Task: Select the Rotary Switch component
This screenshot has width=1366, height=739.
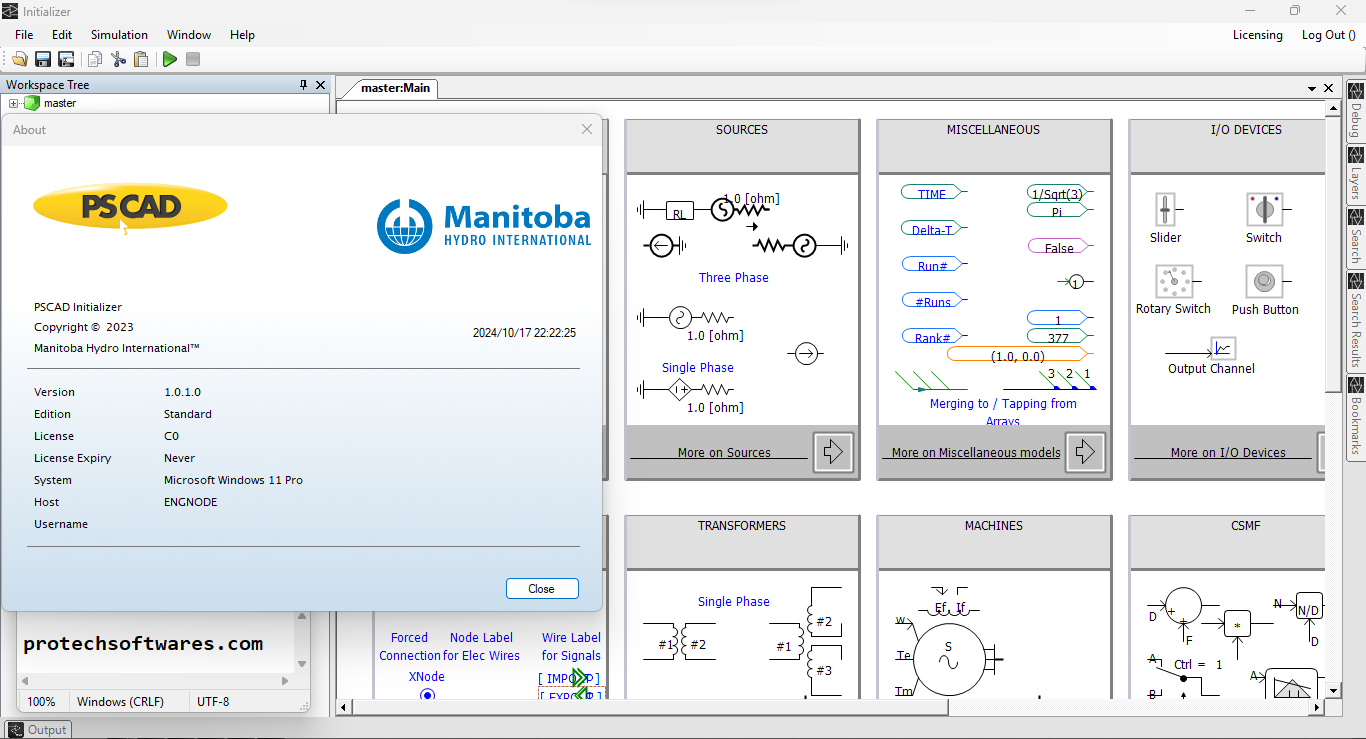Action: tap(1174, 282)
